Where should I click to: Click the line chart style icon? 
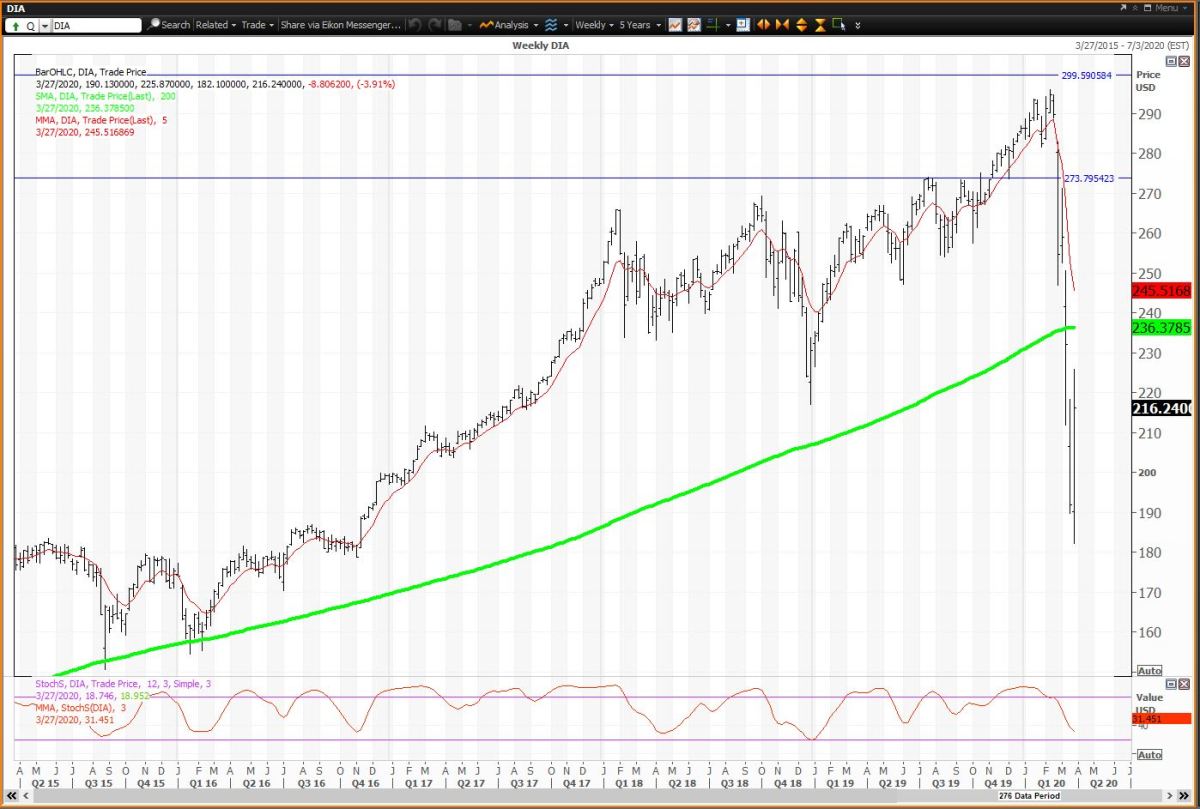pos(675,25)
